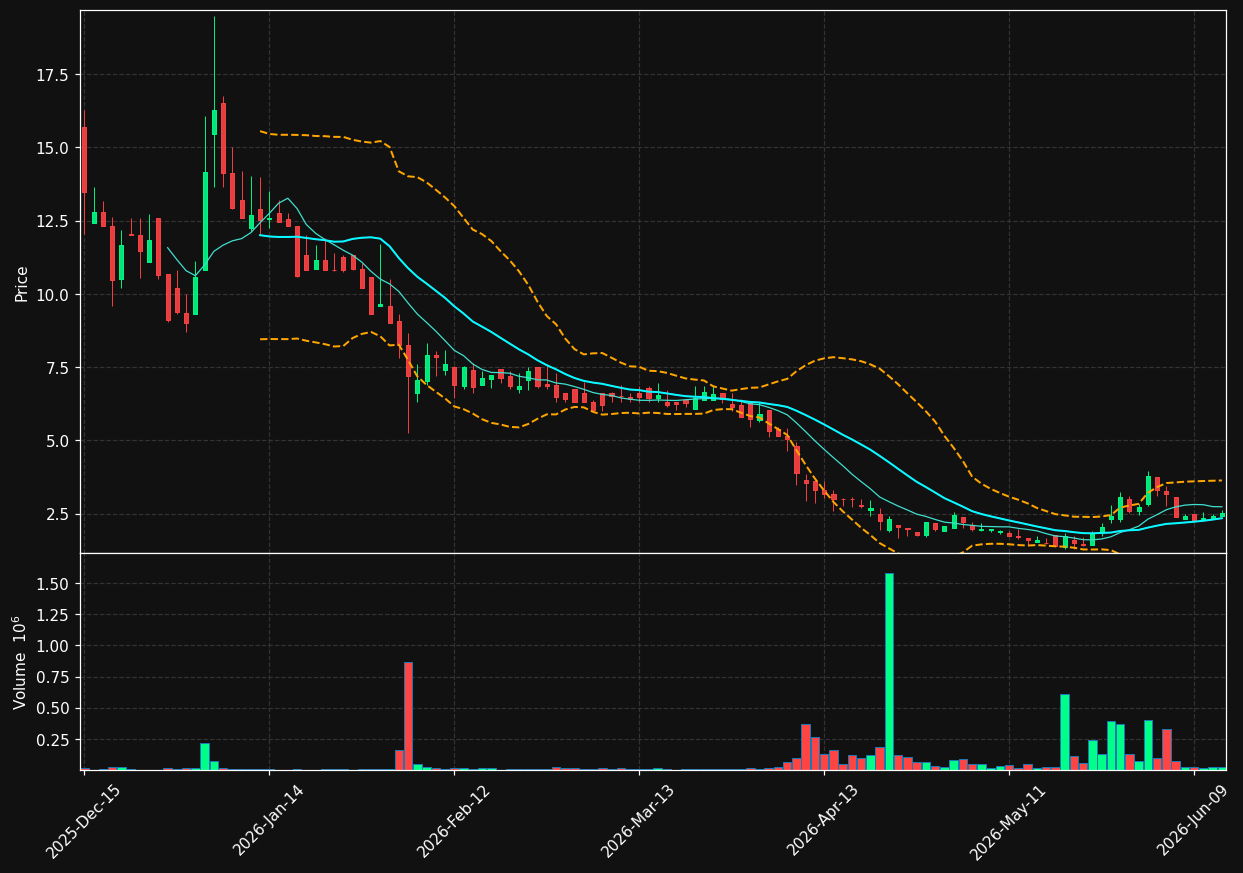Click the 1.00 volume axis label

pos(51,646)
